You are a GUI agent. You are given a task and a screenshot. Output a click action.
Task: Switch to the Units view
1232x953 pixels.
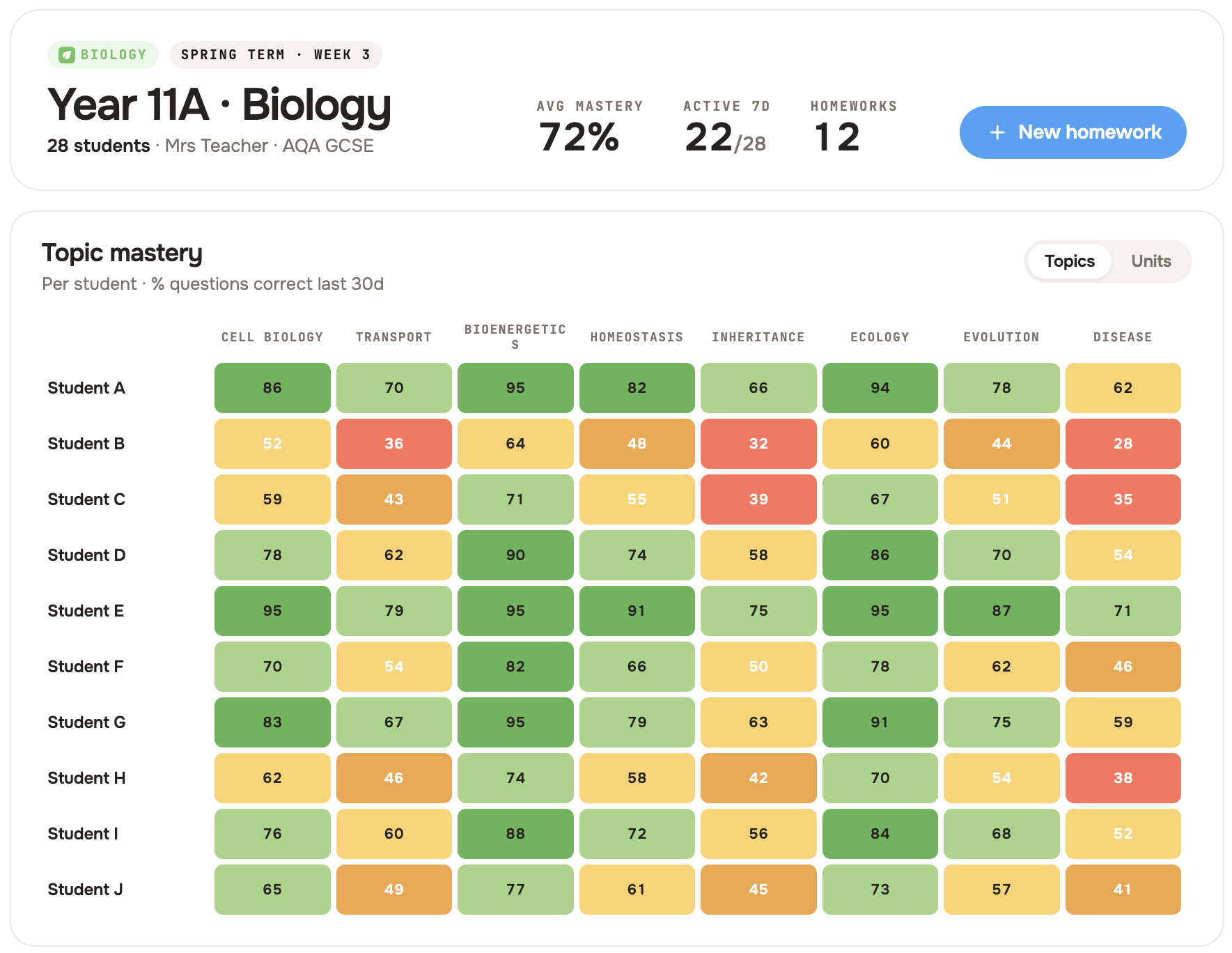pyautogui.click(x=1151, y=261)
